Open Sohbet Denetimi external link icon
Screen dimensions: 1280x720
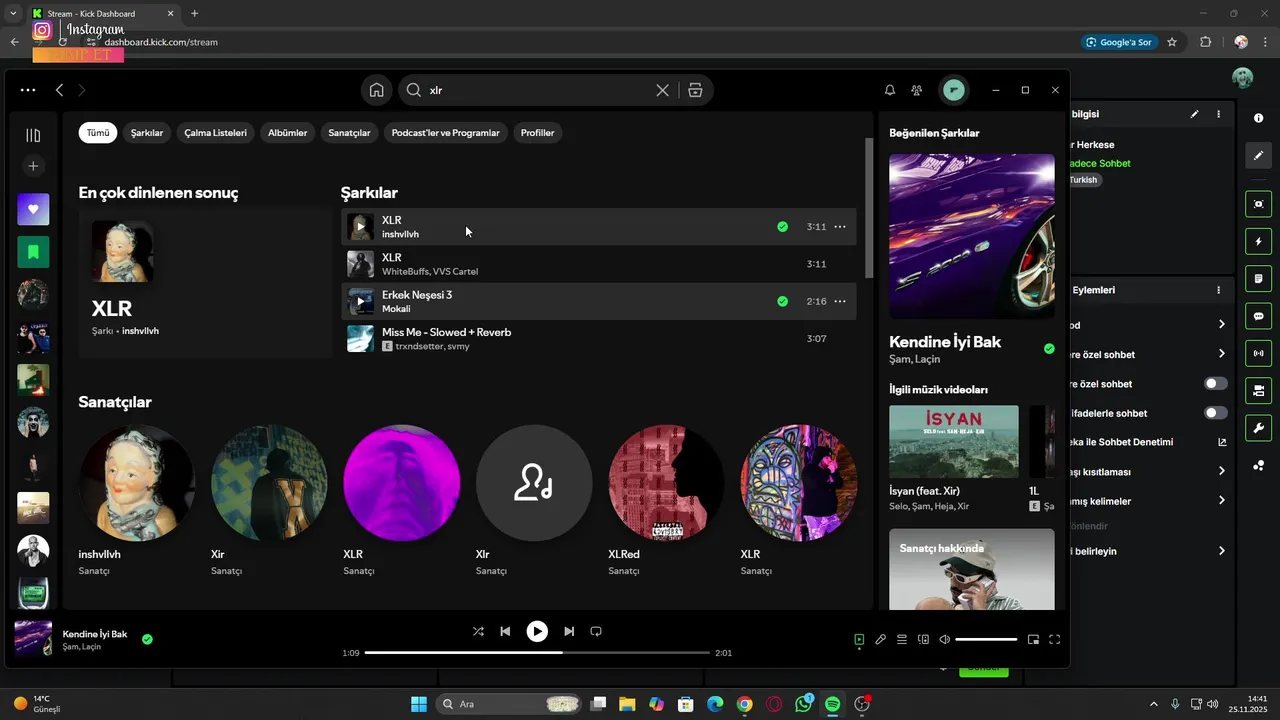[x=1222, y=442]
